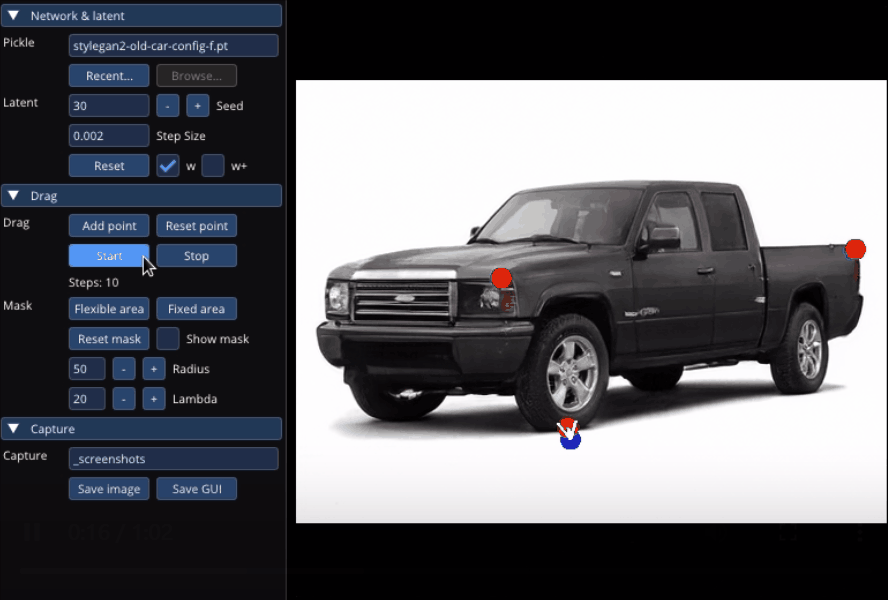The image size is (888, 600).
Task: Click the Reset mask button
Action: point(109,339)
